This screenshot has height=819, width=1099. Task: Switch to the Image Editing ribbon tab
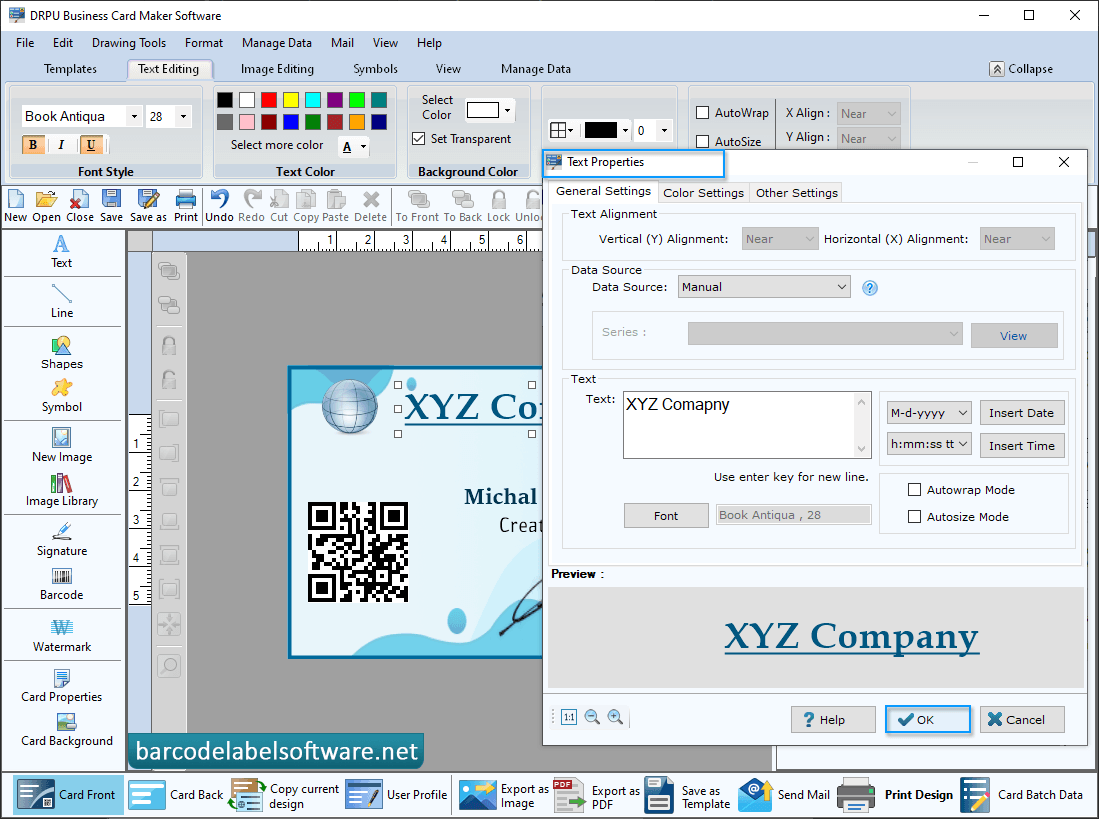coord(278,69)
